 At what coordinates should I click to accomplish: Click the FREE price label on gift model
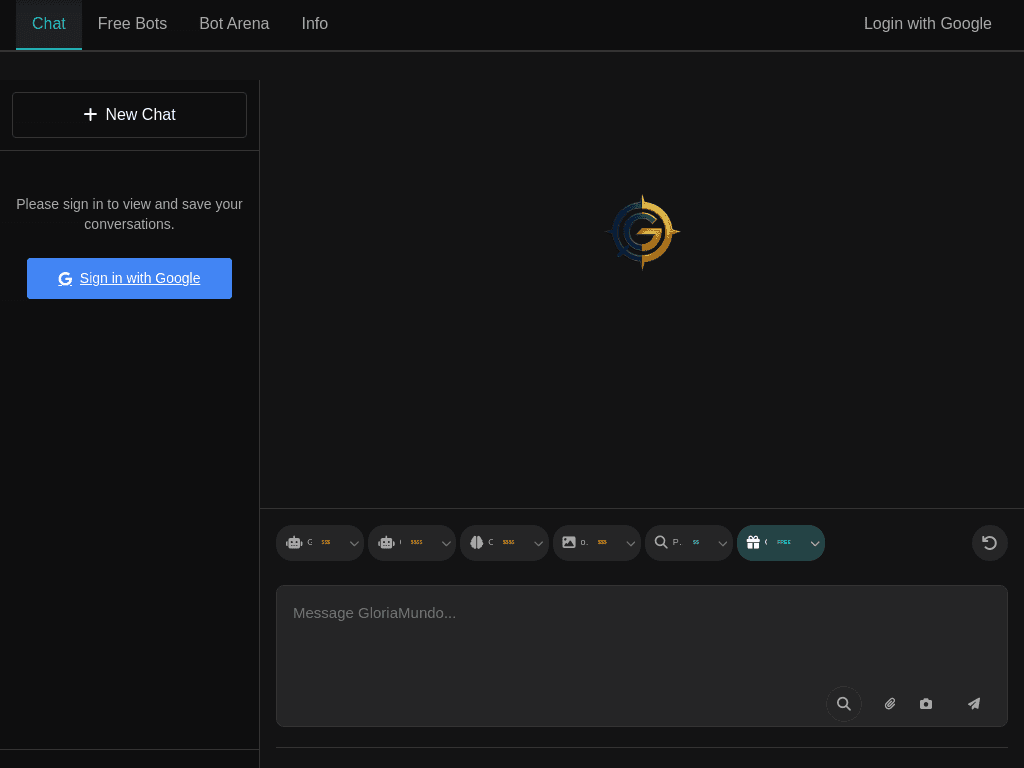tap(784, 542)
